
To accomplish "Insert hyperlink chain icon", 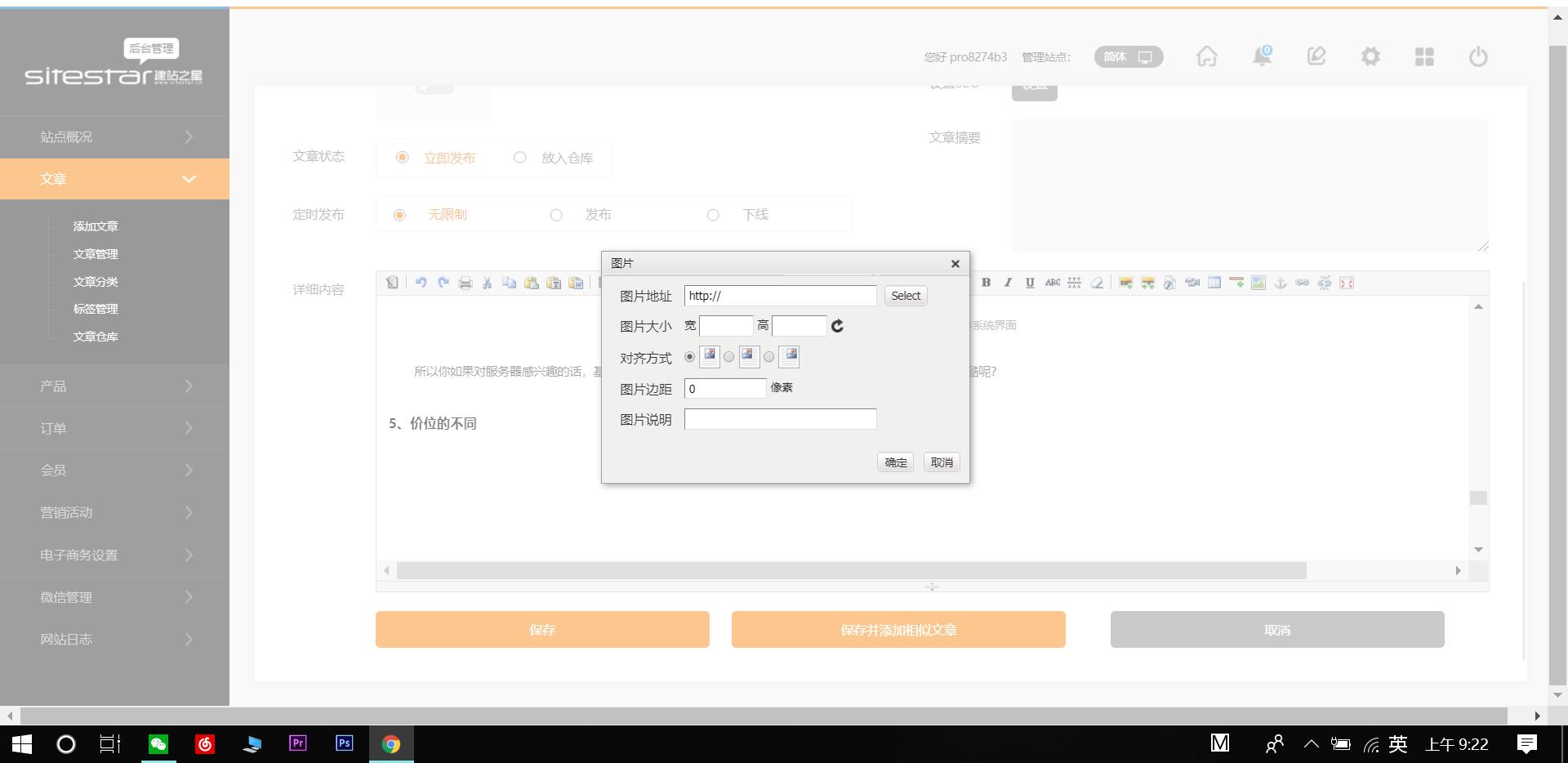I will pyautogui.click(x=1302, y=283).
